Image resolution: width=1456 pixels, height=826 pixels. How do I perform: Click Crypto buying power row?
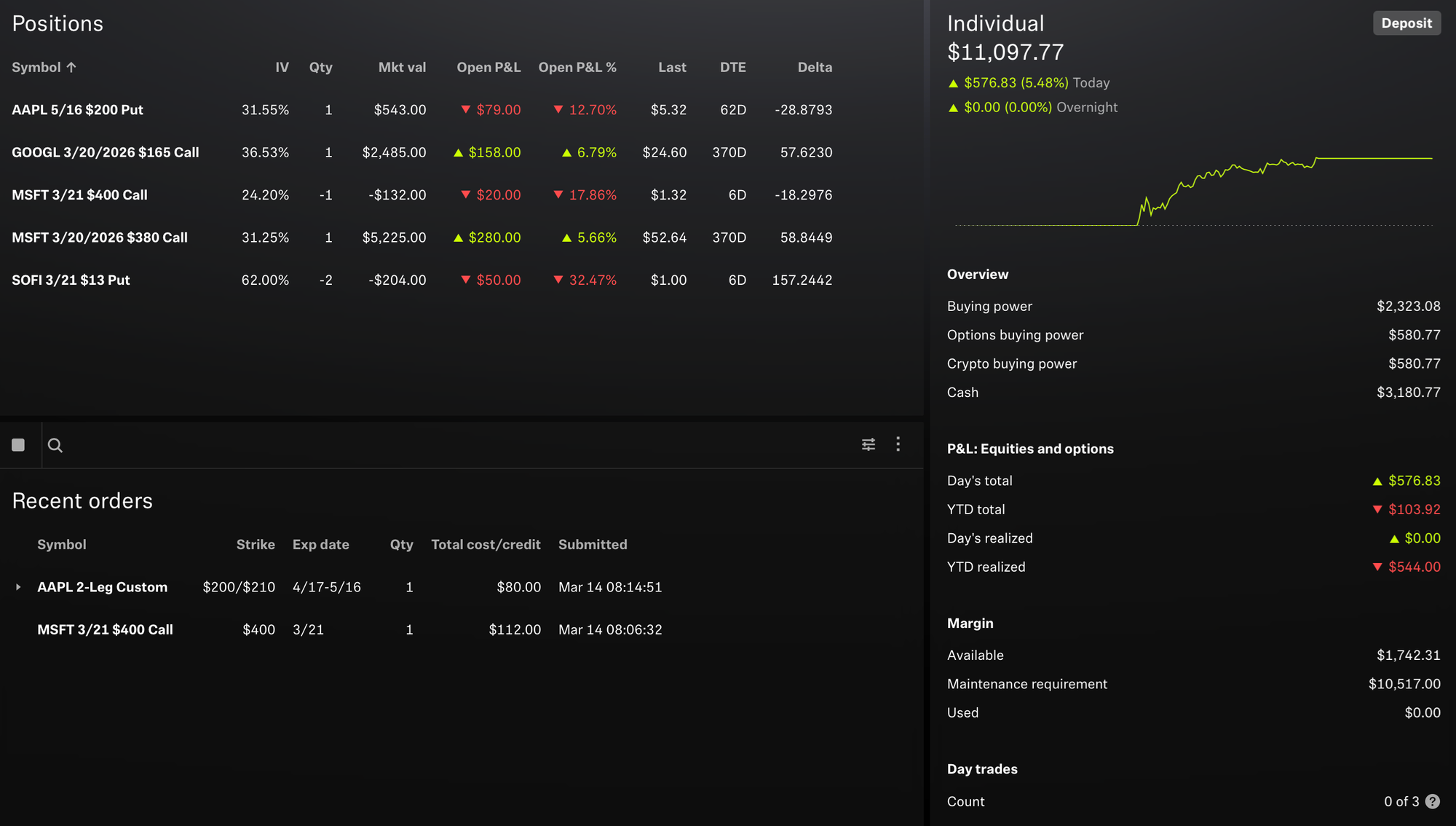pos(1194,363)
